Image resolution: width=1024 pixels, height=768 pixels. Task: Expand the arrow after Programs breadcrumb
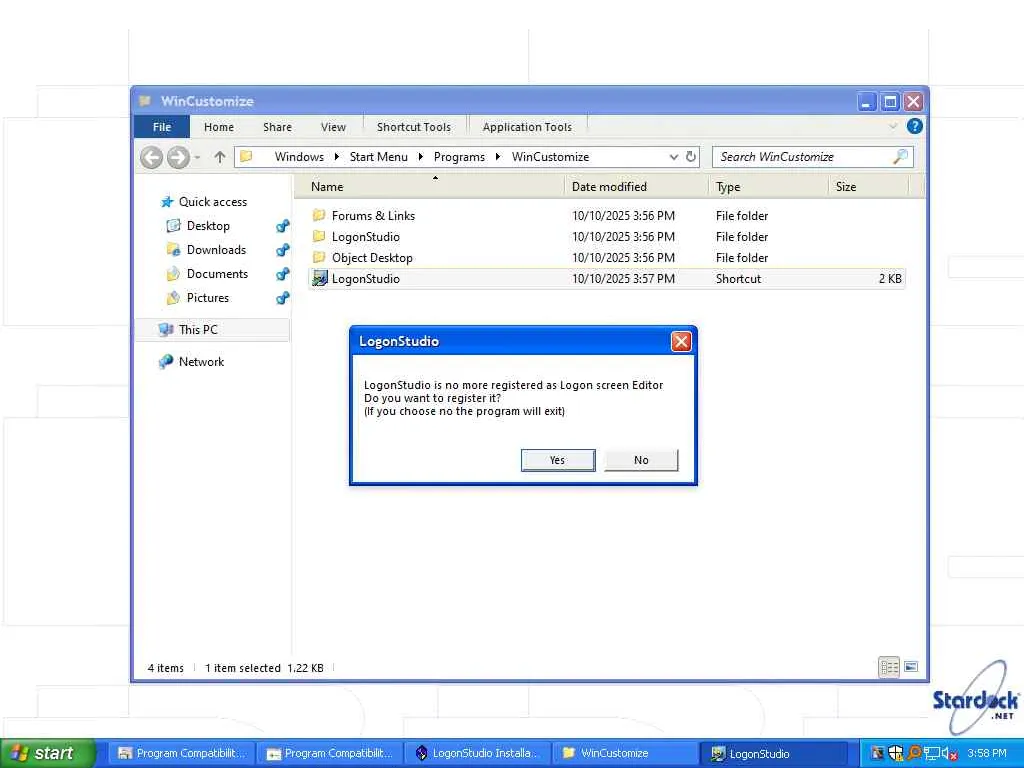(498, 157)
